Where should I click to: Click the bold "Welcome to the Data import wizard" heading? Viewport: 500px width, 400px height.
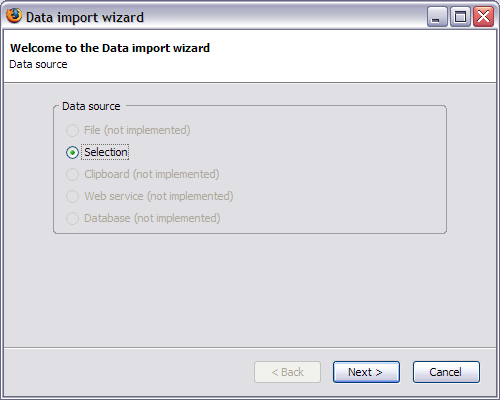[x=110, y=48]
